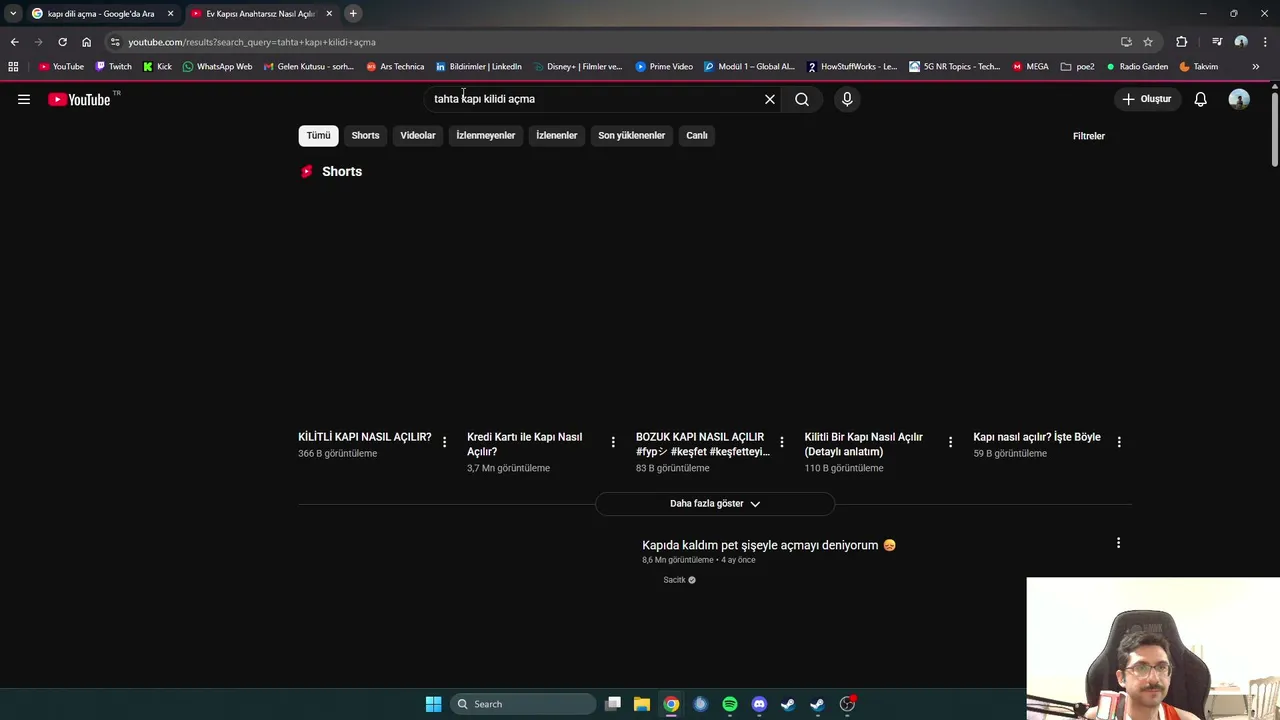This screenshot has width=1280, height=720.
Task: Open the Kredi Kartı ile Kapı Nasıl Açılır short
Action: [524, 444]
